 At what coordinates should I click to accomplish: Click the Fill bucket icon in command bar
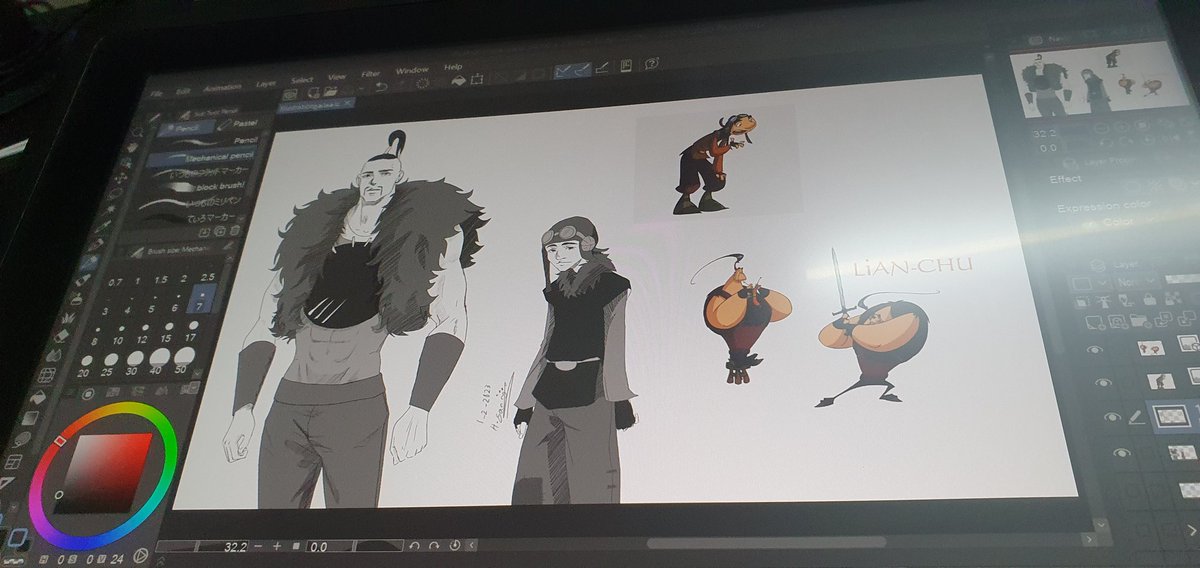[x=458, y=82]
